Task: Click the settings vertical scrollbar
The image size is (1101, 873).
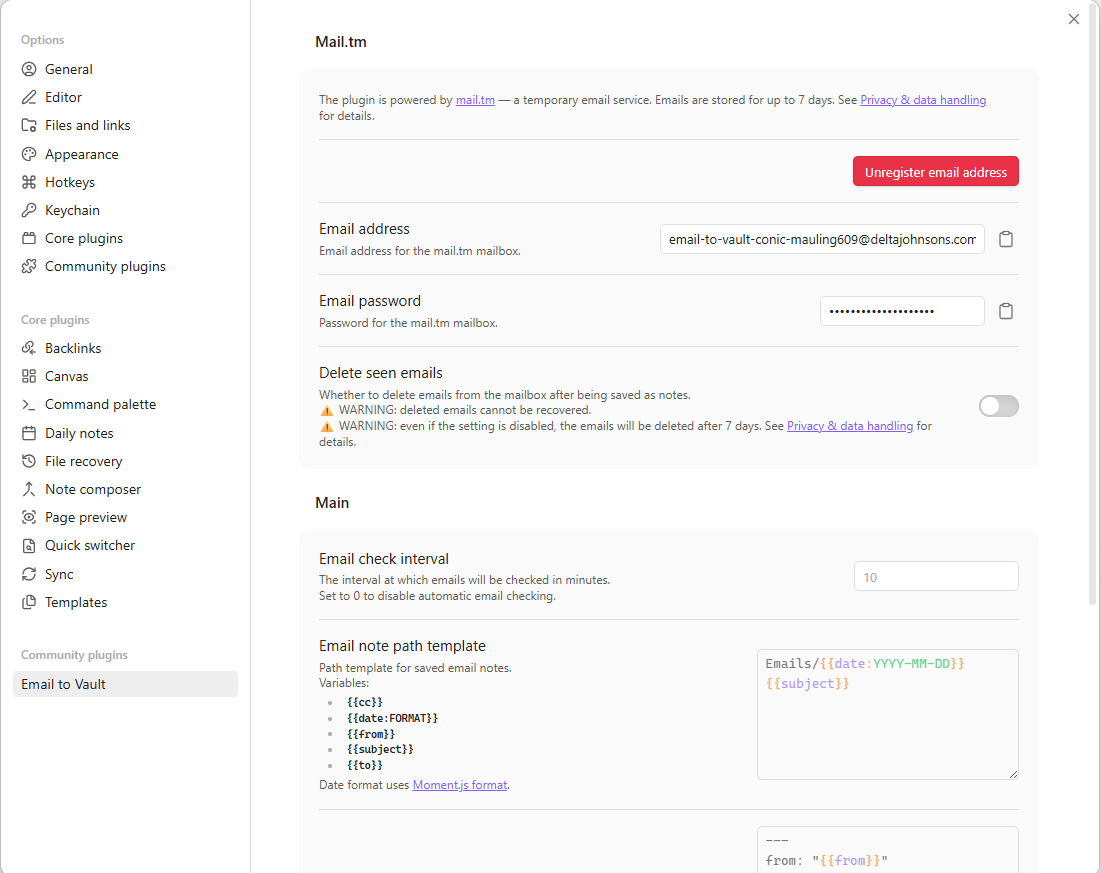Action: [1092, 302]
